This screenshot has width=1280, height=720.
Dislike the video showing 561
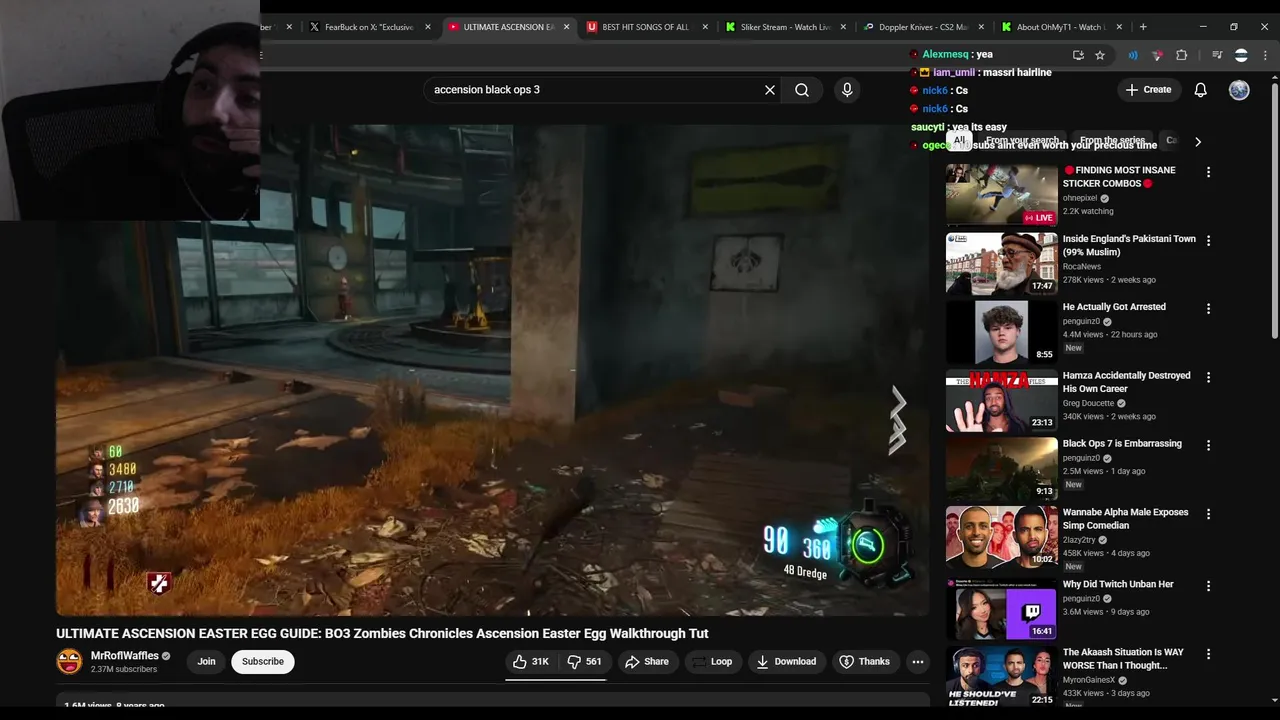coord(584,661)
